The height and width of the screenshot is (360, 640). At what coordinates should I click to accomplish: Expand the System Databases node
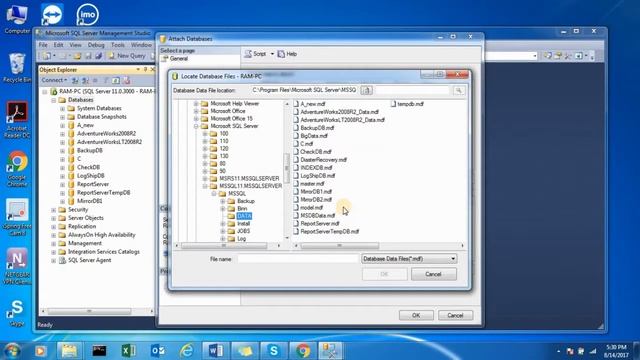pos(62,109)
